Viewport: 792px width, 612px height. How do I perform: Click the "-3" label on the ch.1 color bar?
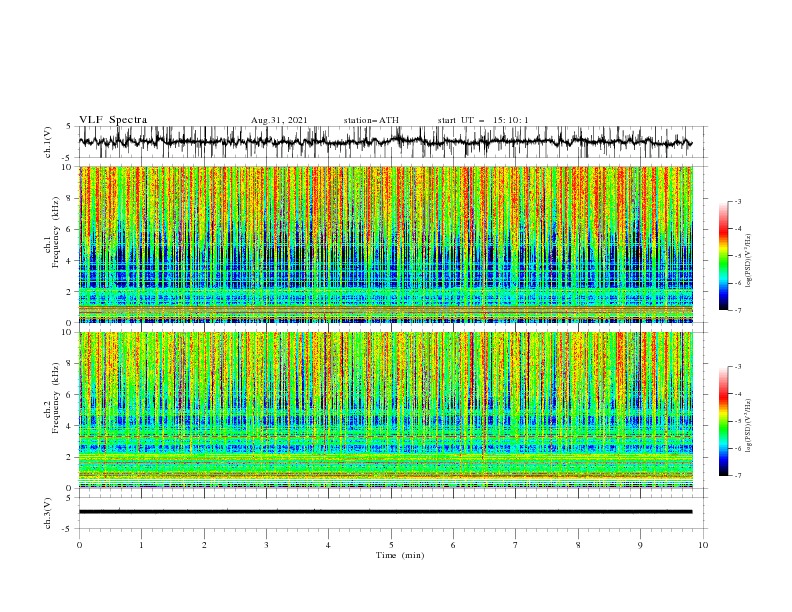738,201
